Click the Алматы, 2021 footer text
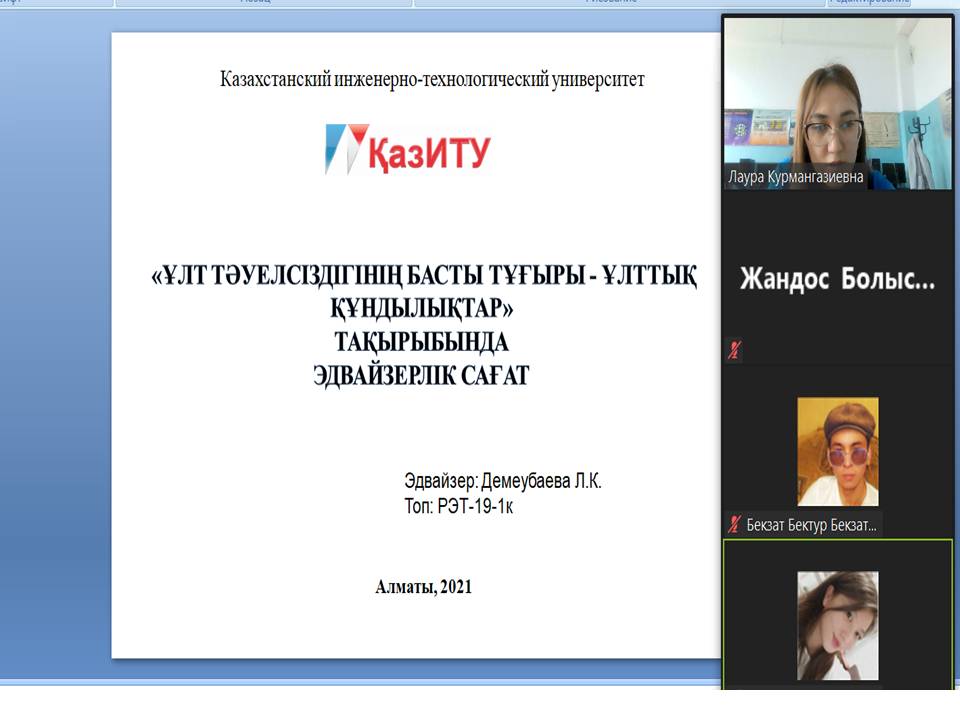Image resolution: width=960 pixels, height=720 pixels. click(x=423, y=587)
